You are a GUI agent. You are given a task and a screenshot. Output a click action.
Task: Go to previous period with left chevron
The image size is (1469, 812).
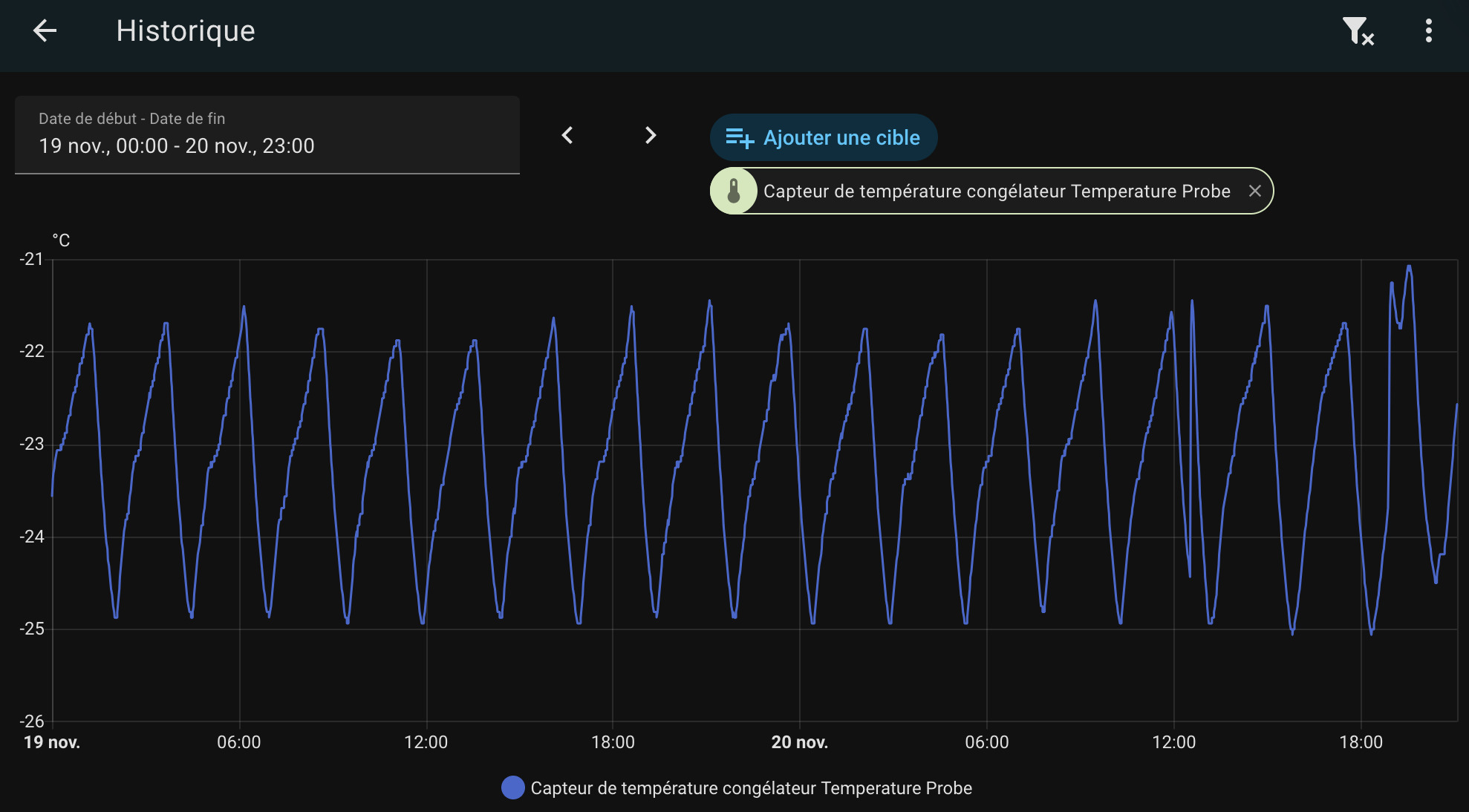coord(567,135)
